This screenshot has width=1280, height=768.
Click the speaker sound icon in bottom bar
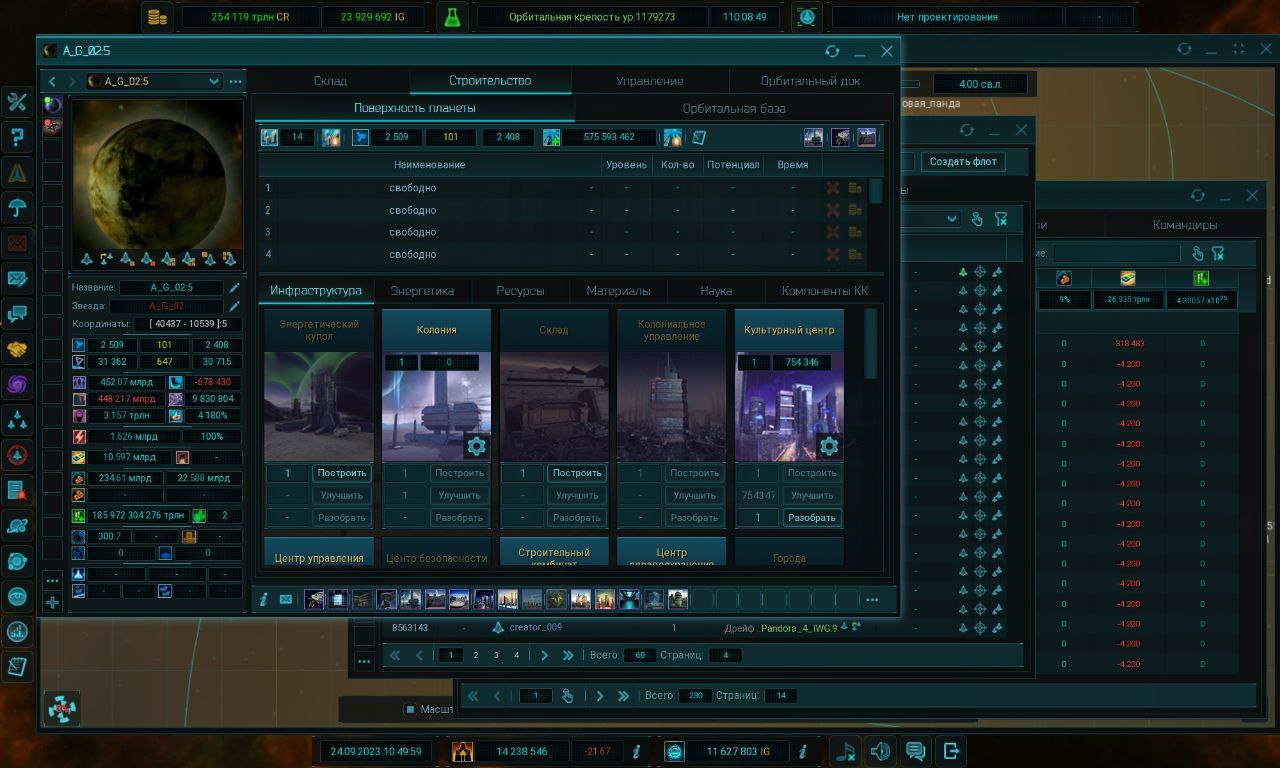880,751
